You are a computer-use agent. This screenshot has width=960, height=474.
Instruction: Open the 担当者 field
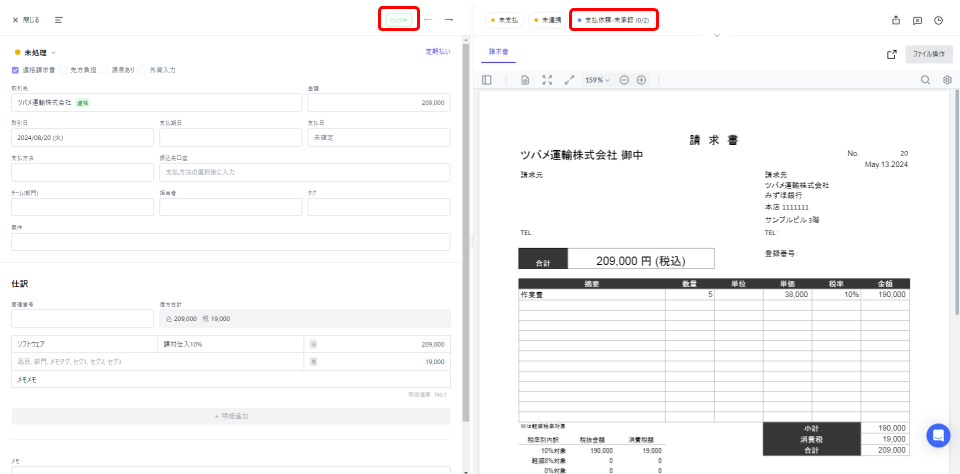pos(230,207)
